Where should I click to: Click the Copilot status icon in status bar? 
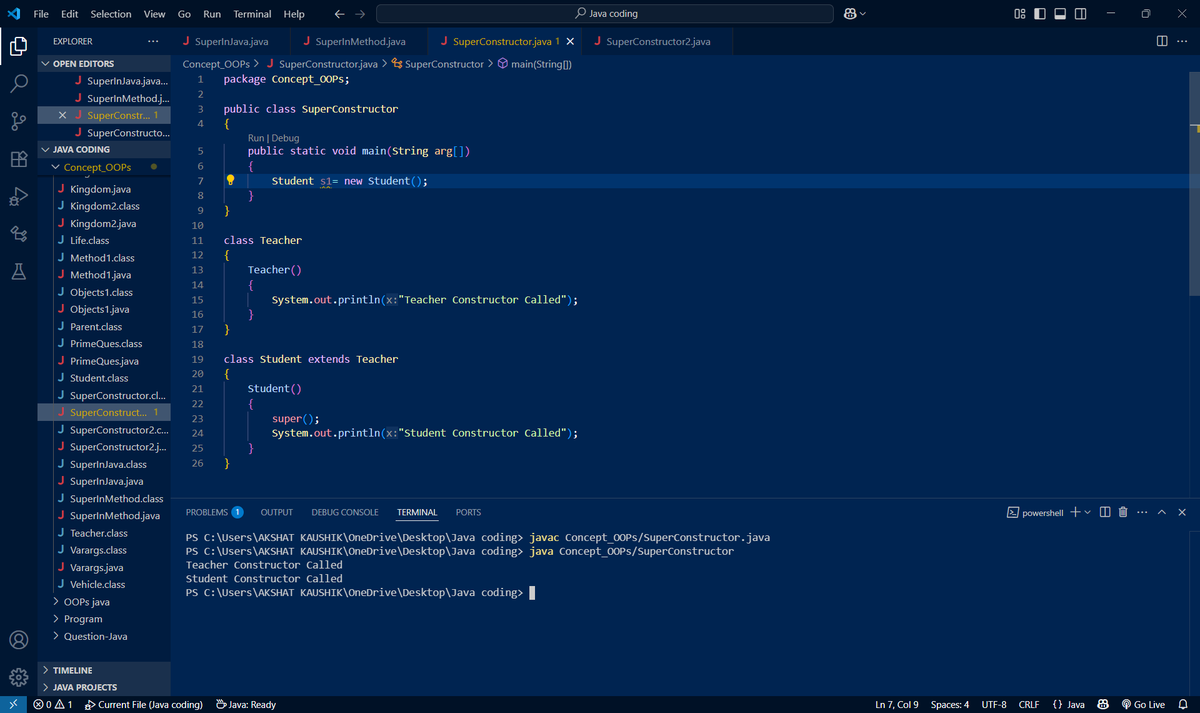[x=1104, y=705]
